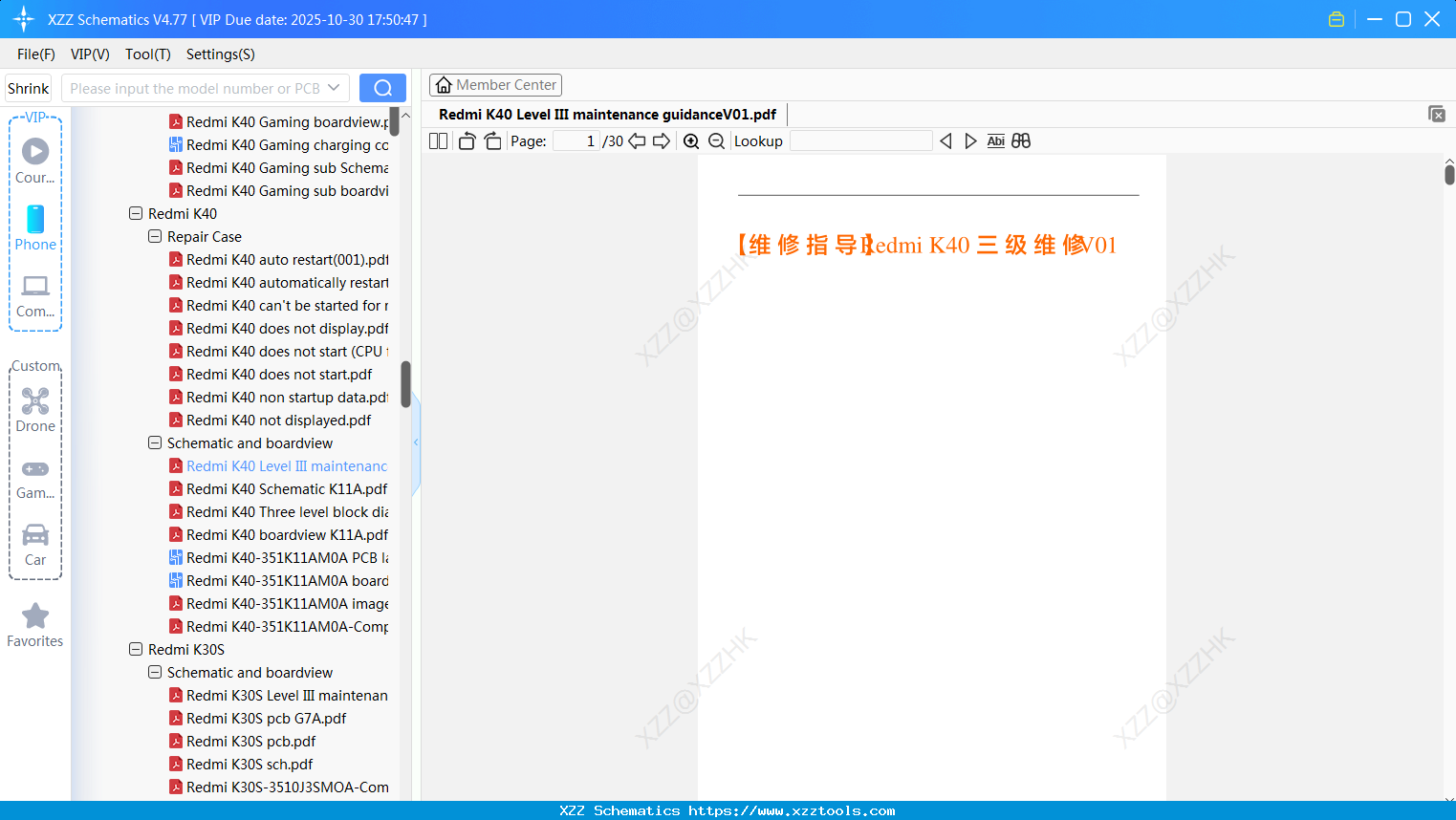
Task: Go to next page using forward arrow
Action: [662, 140]
